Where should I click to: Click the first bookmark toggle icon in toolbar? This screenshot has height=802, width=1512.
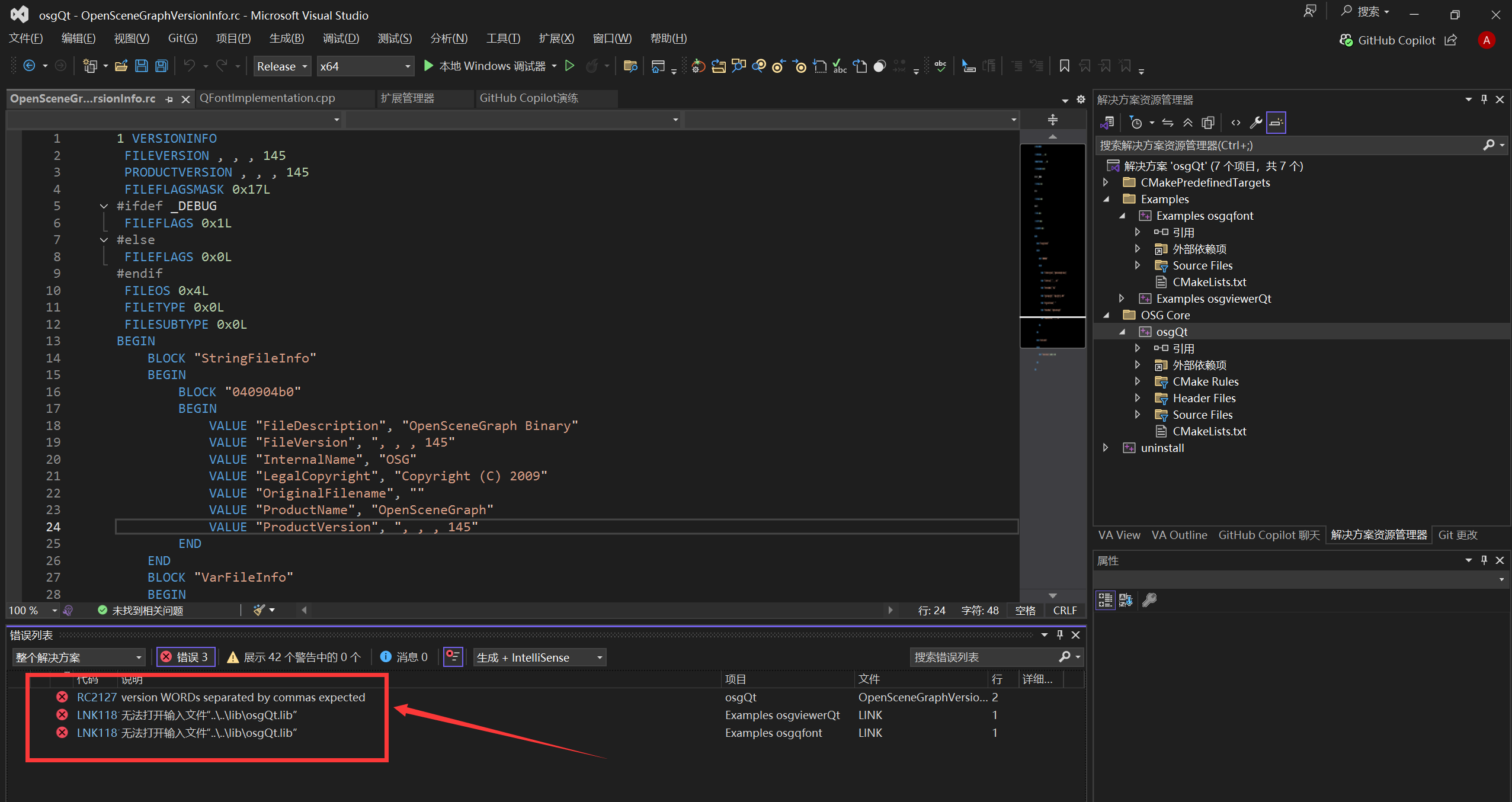[x=1065, y=66]
